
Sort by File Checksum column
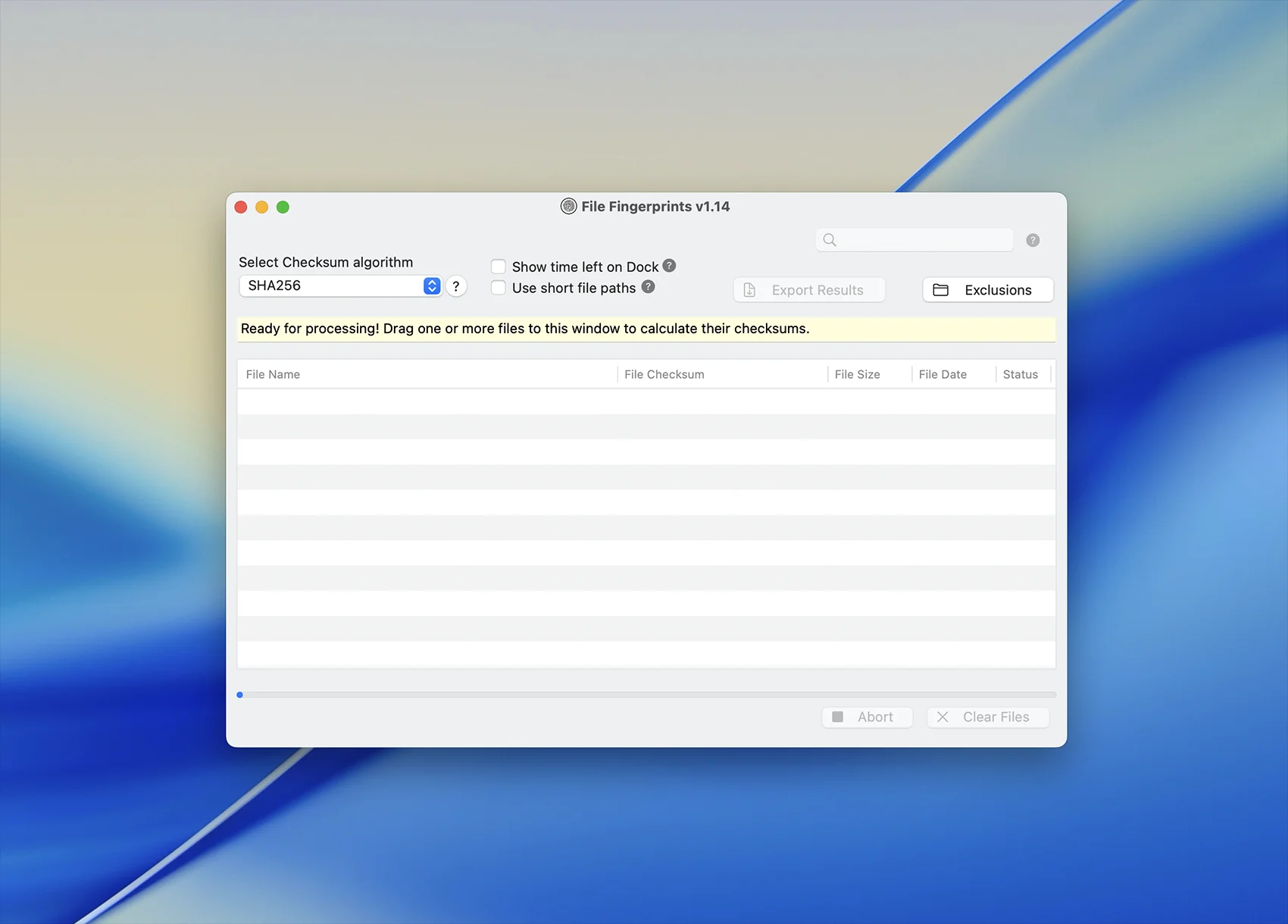click(723, 374)
